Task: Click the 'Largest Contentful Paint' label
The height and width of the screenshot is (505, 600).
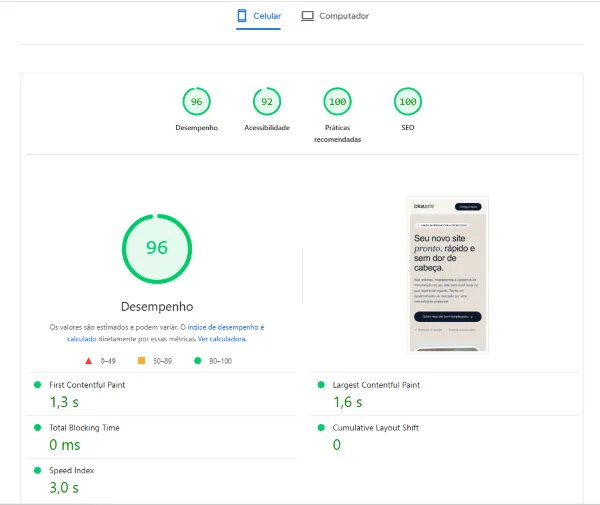Action: (x=376, y=385)
